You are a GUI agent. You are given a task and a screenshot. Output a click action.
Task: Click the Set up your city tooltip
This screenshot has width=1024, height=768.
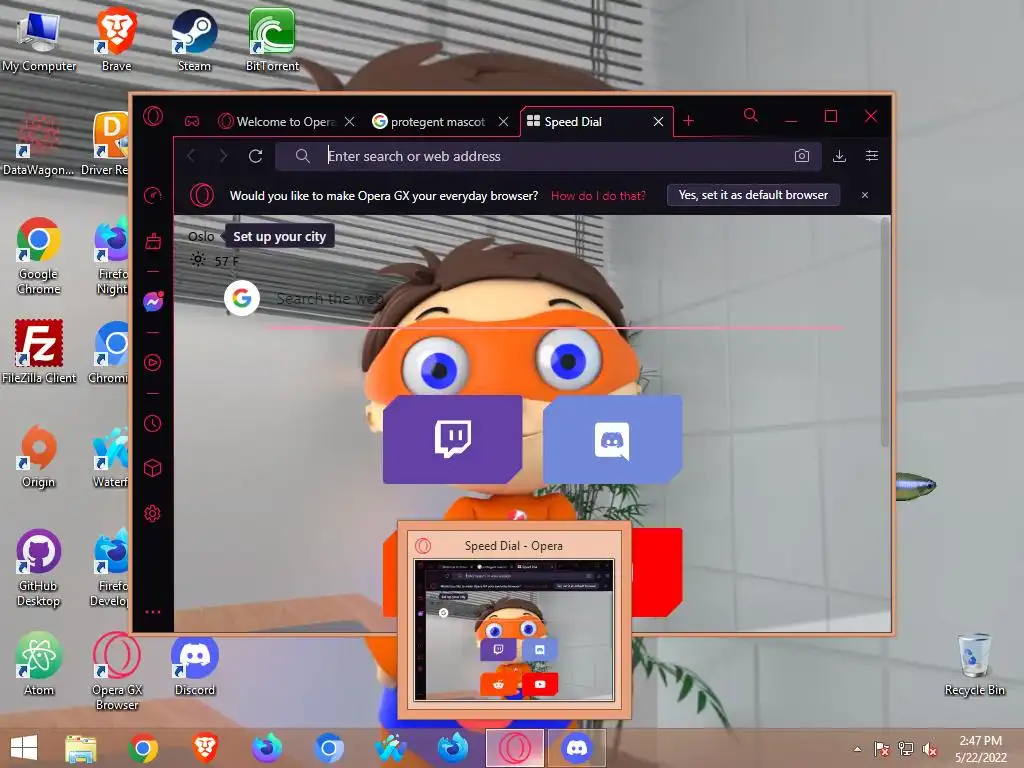[280, 236]
